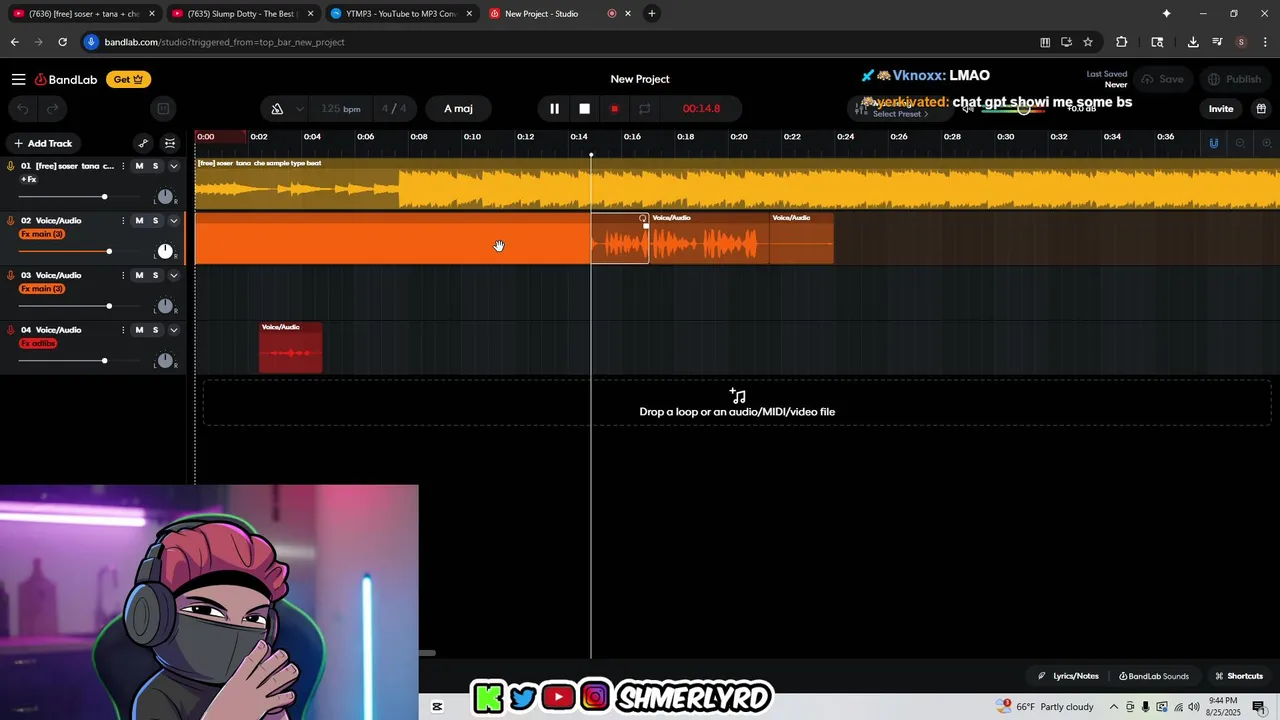Toggle cycle loop mode

(644, 108)
